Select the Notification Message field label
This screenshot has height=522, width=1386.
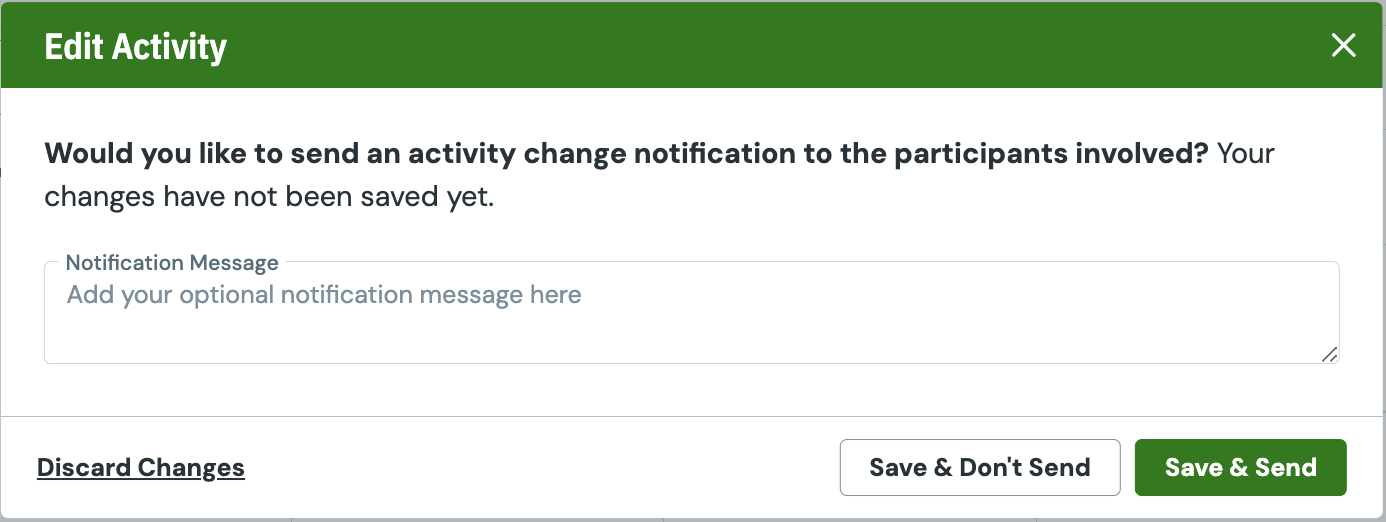172,263
